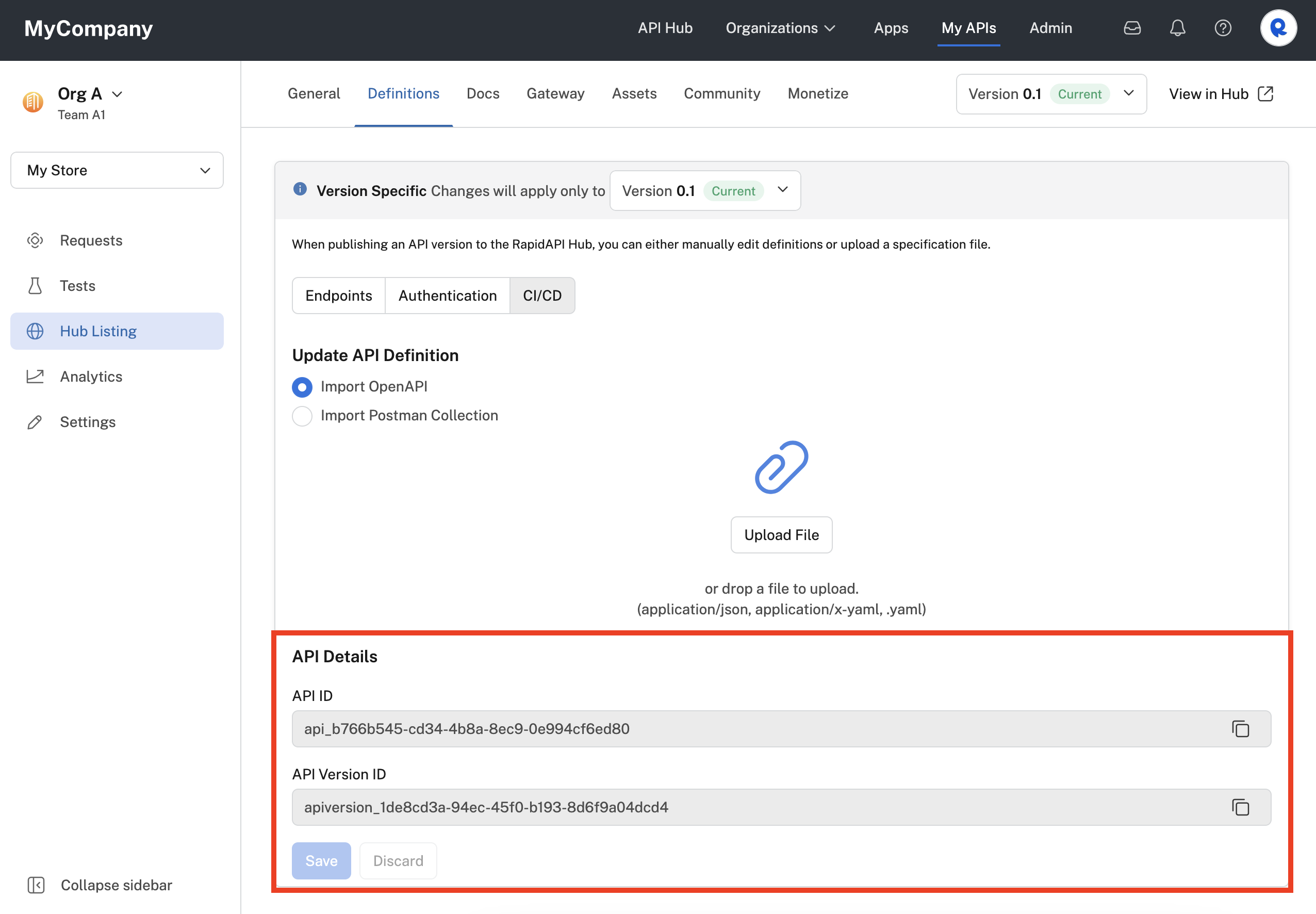Image resolution: width=1316 pixels, height=914 pixels.
Task: Open the header Version 0.1 dropdown
Action: coord(1051,94)
